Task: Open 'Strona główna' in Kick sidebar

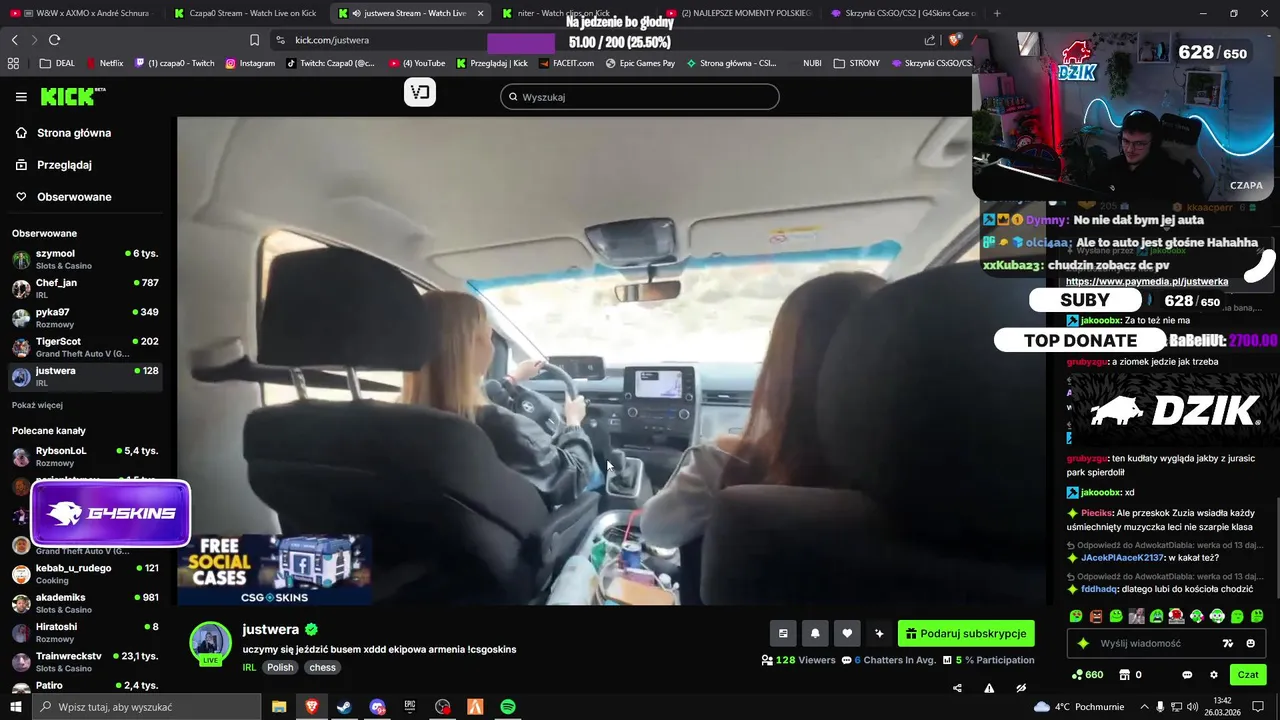Action: (74, 133)
